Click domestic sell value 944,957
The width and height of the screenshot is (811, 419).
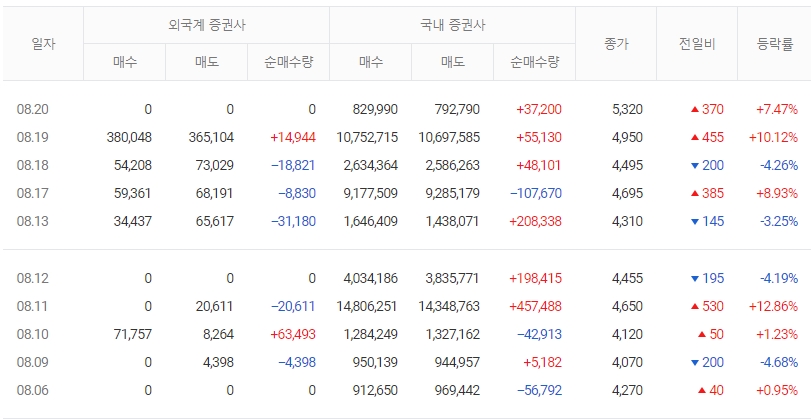point(457,362)
